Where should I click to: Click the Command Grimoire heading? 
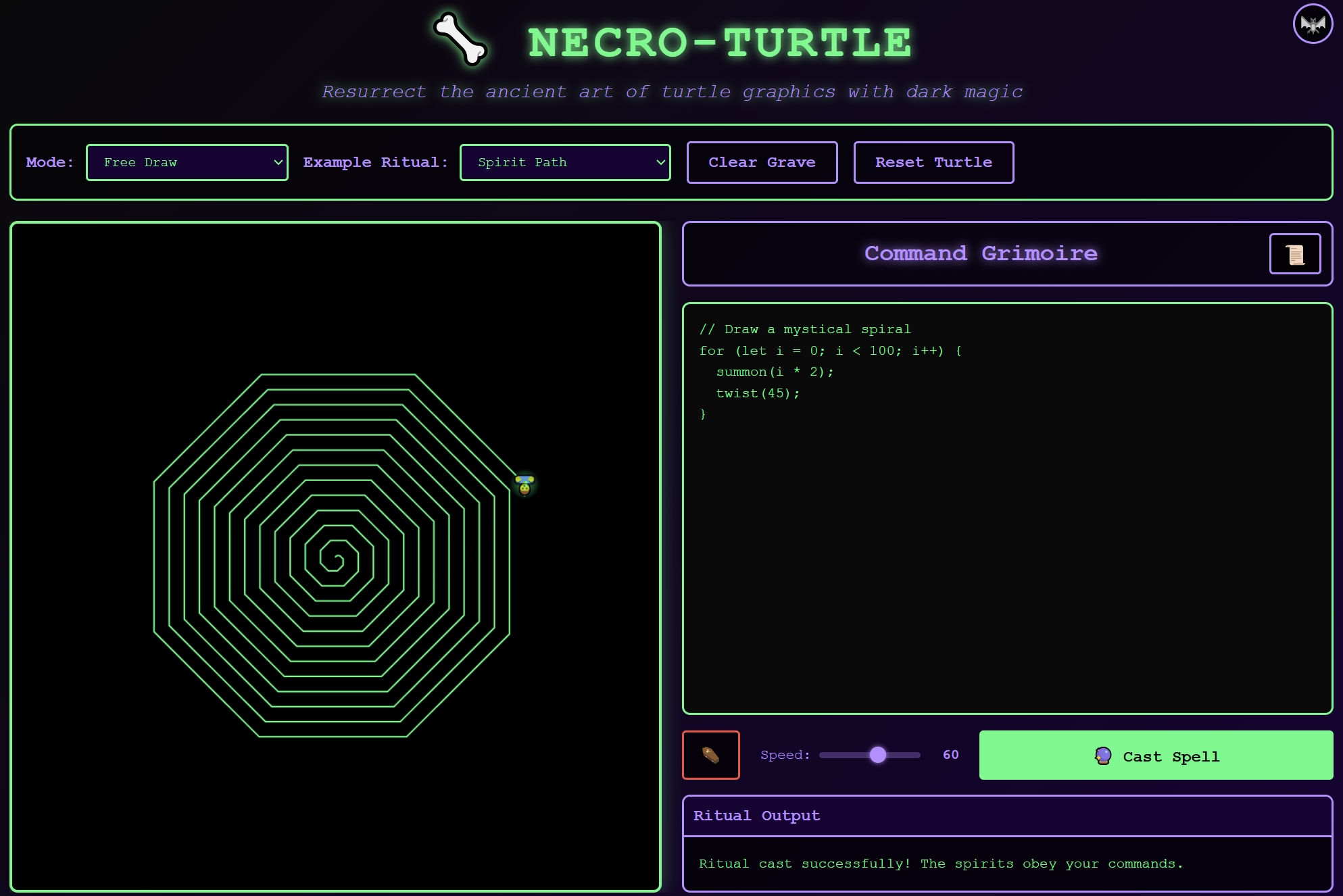[980, 253]
